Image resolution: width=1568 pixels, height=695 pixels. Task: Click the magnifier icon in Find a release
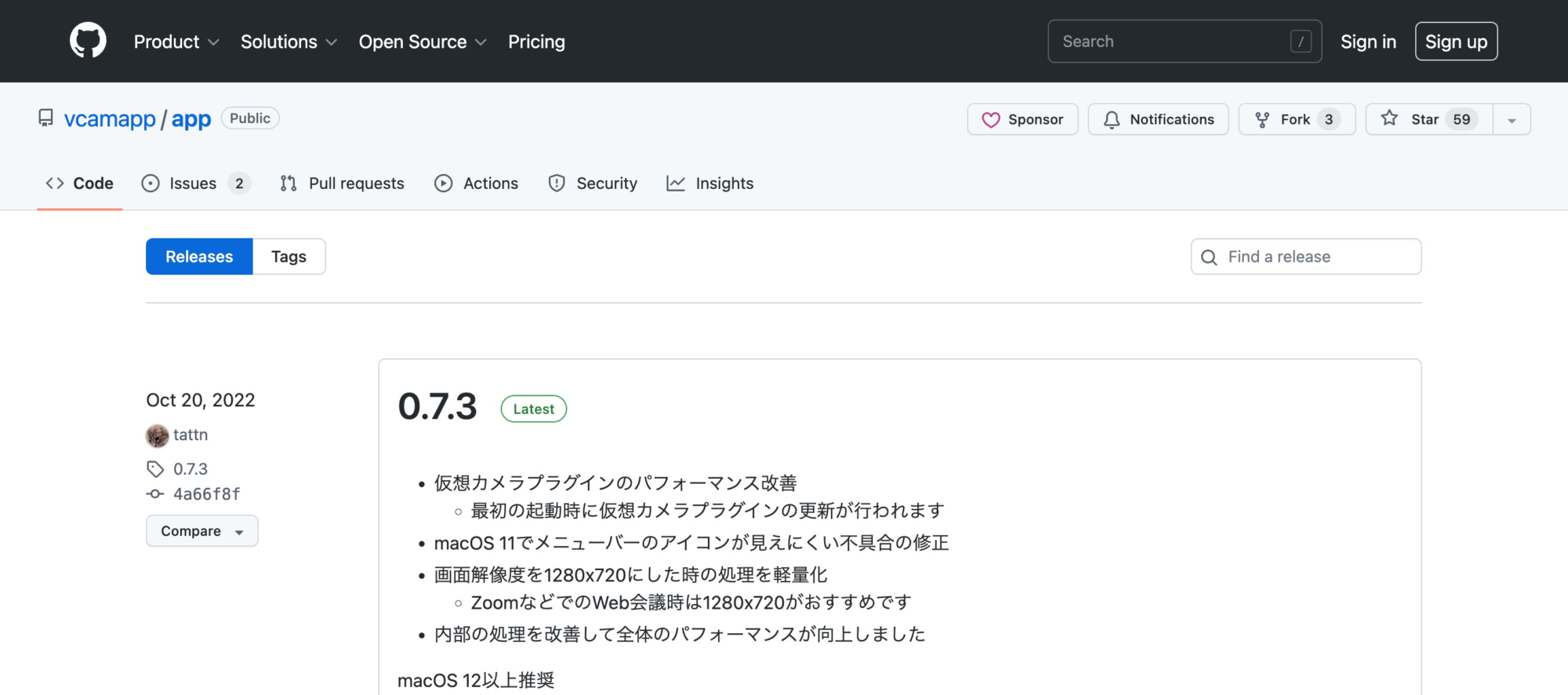pyautogui.click(x=1209, y=257)
